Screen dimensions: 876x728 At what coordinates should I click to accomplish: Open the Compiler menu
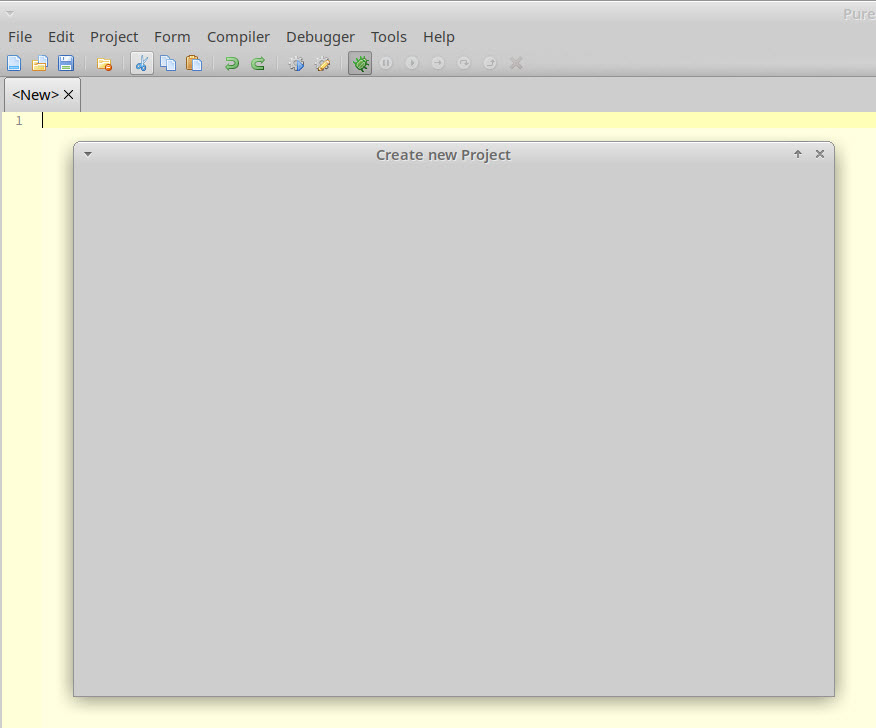(238, 37)
